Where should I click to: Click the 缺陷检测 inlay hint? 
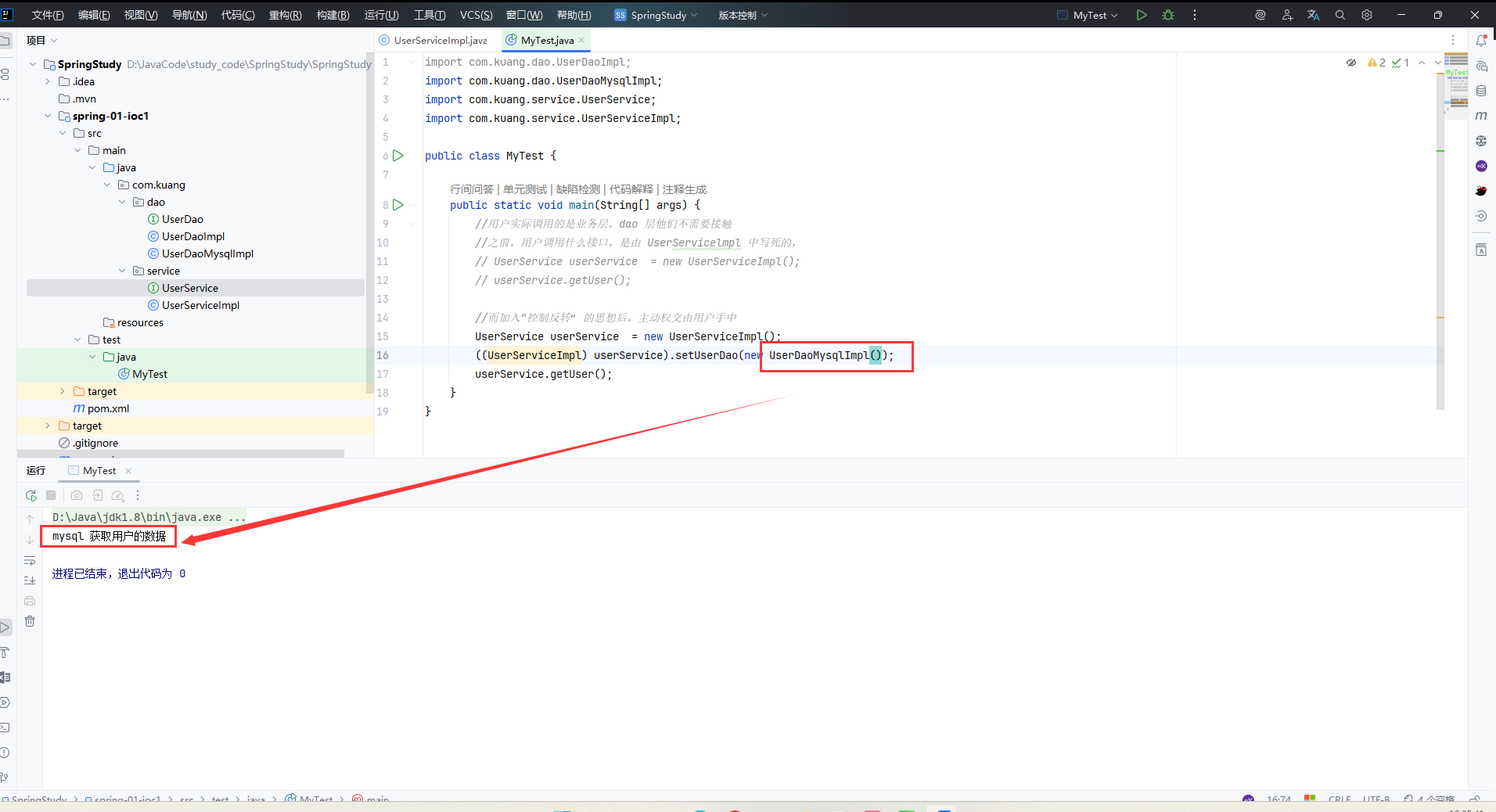pos(578,189)
